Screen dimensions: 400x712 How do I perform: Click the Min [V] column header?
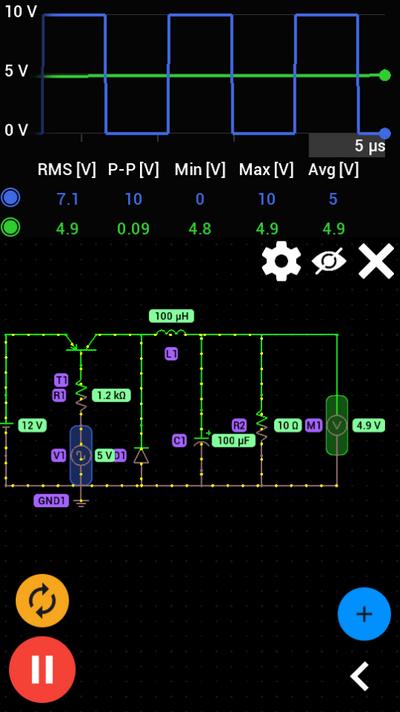pos(200,169)
